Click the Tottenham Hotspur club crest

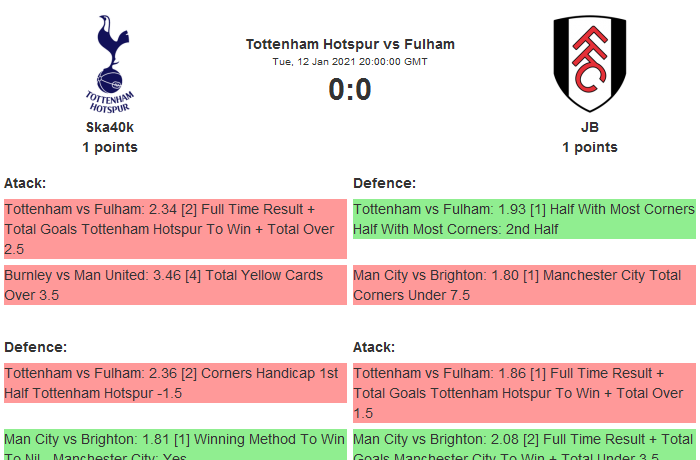pyautogui.click(x=110, y=63)
